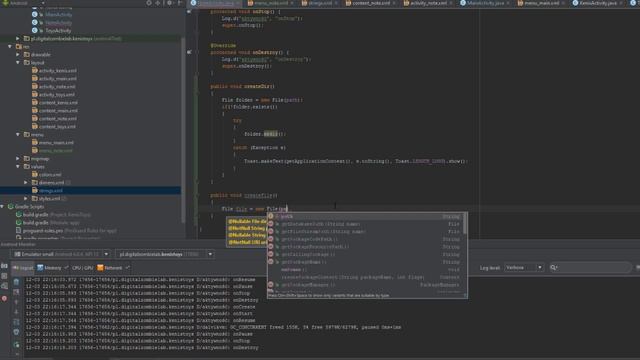The height and width of the screenshot is (360, 640).
Task: Select MainActivity class in project tree
Action: [x=58, y=14]
